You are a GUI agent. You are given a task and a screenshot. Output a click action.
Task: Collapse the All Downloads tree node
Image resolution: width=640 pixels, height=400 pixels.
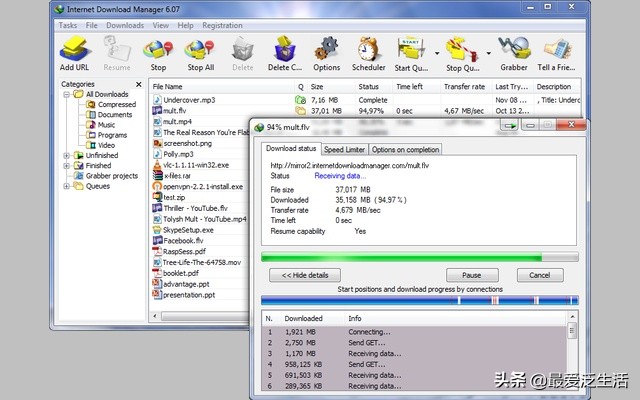pos(67,95)
